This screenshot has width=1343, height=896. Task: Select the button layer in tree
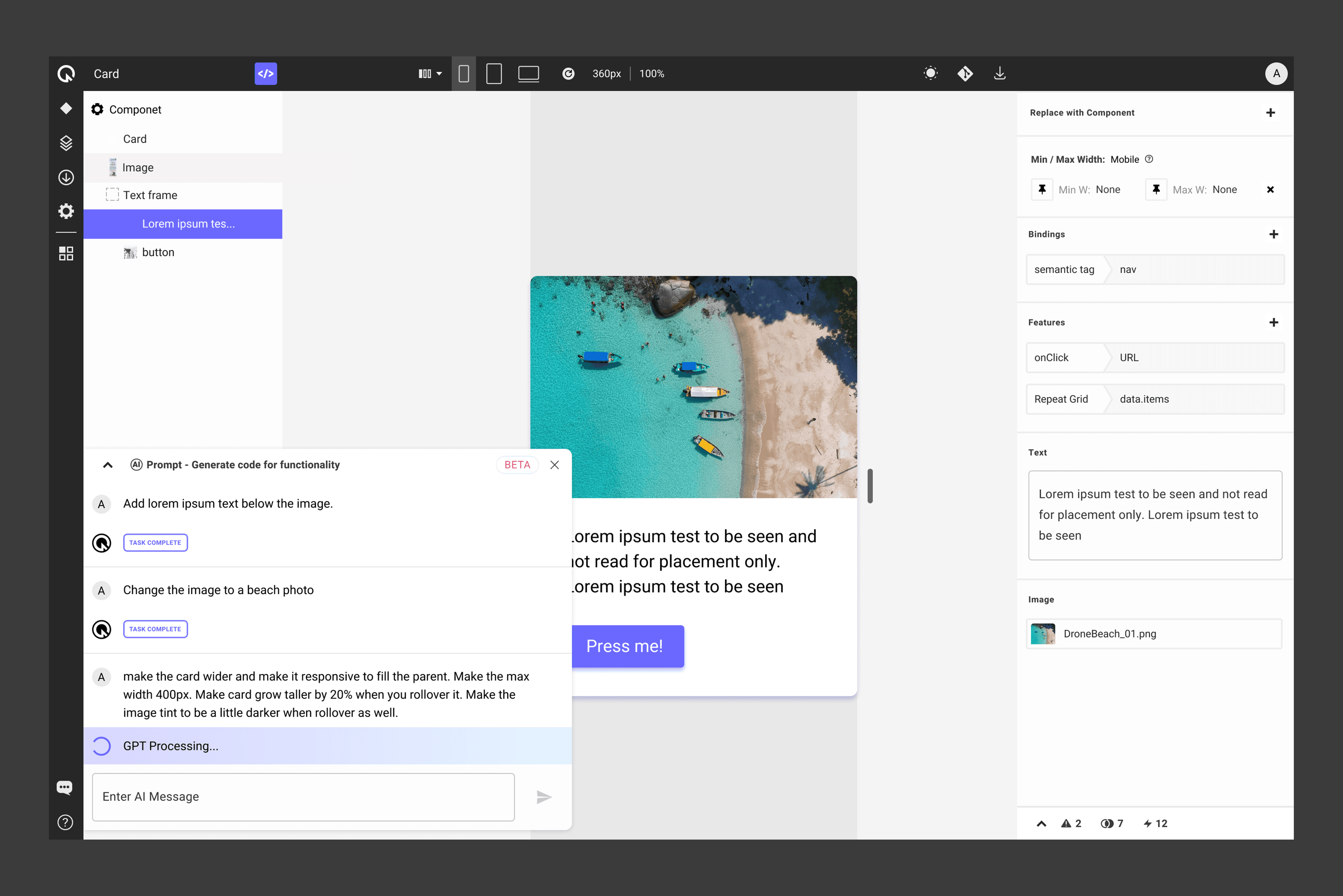(x=158, y=252)
